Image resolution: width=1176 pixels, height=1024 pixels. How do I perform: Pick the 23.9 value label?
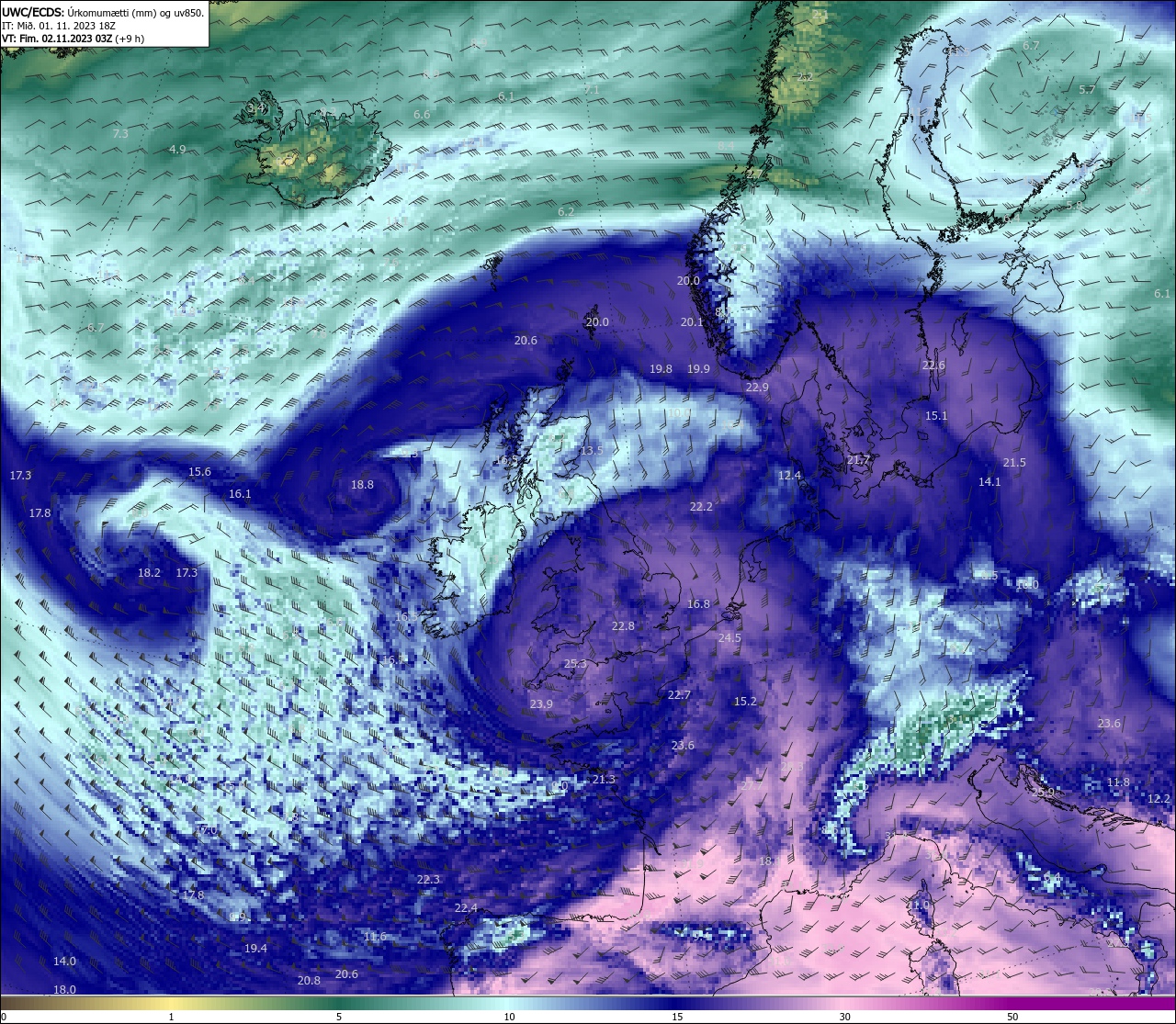[x=541, y=703]
